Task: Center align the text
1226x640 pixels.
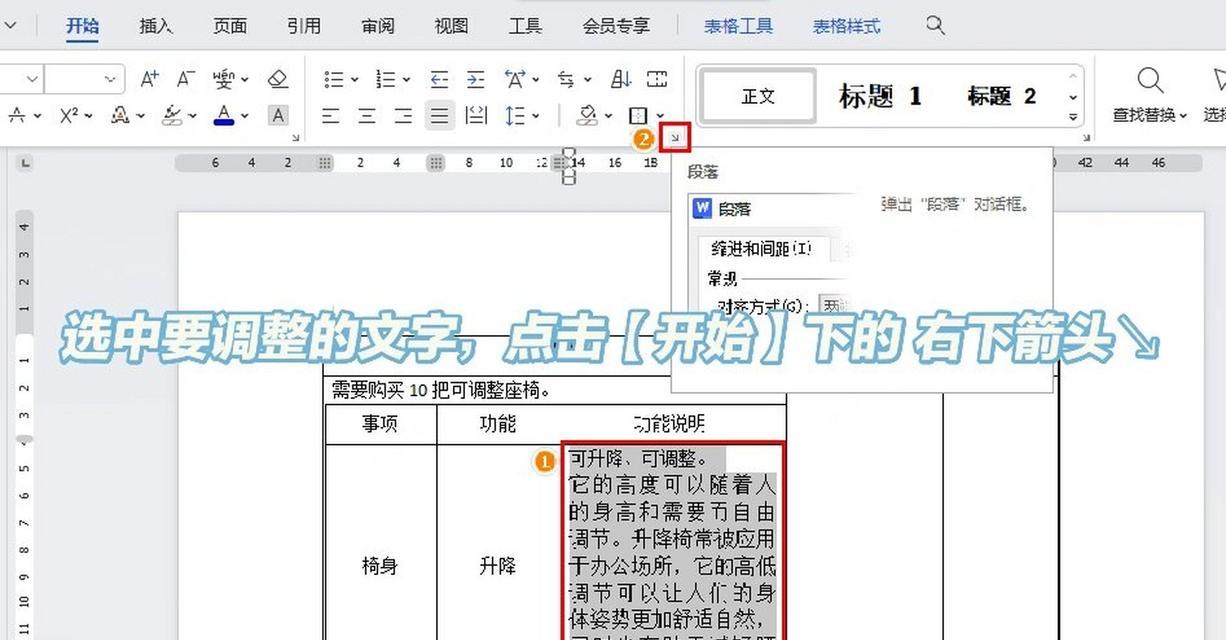Action: (x=367, y=116)
